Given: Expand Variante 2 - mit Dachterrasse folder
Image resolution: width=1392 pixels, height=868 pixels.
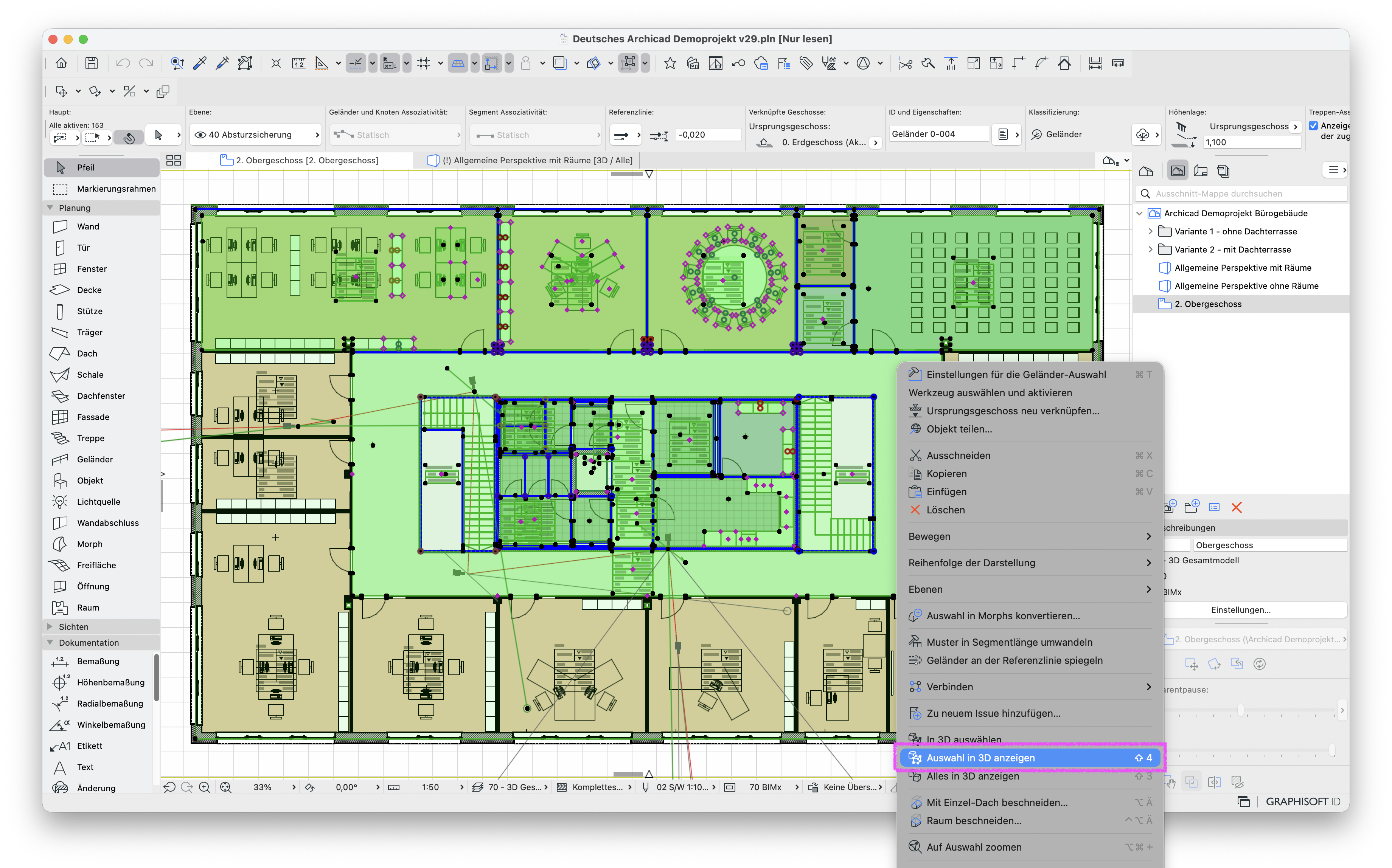Looking at the screenshot, I should click(x=1150, y=249).
